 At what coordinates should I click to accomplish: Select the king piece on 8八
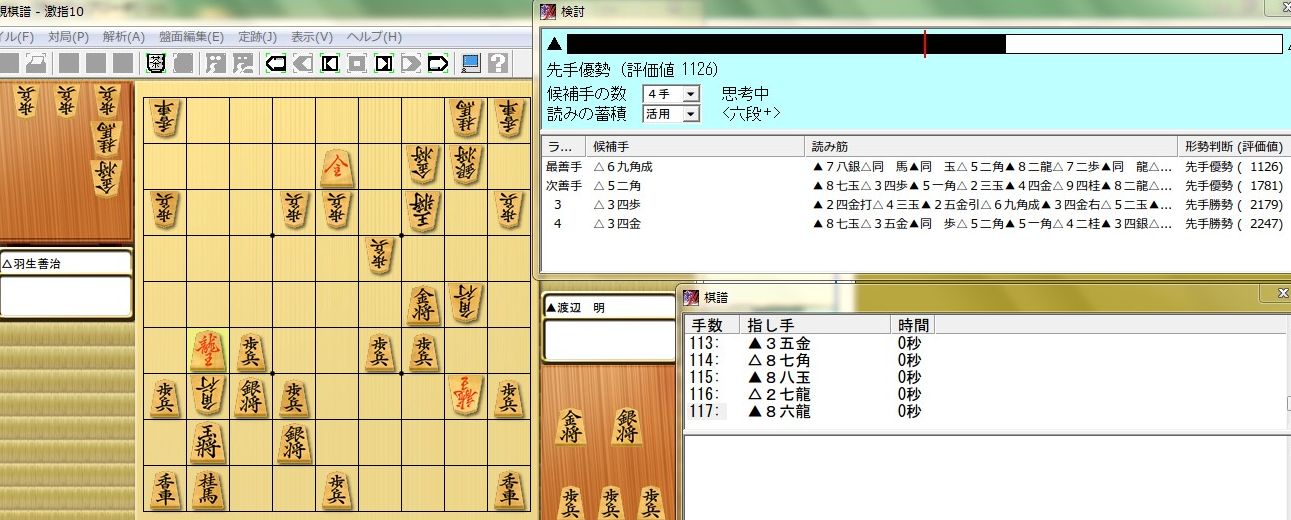click(207, 443)
